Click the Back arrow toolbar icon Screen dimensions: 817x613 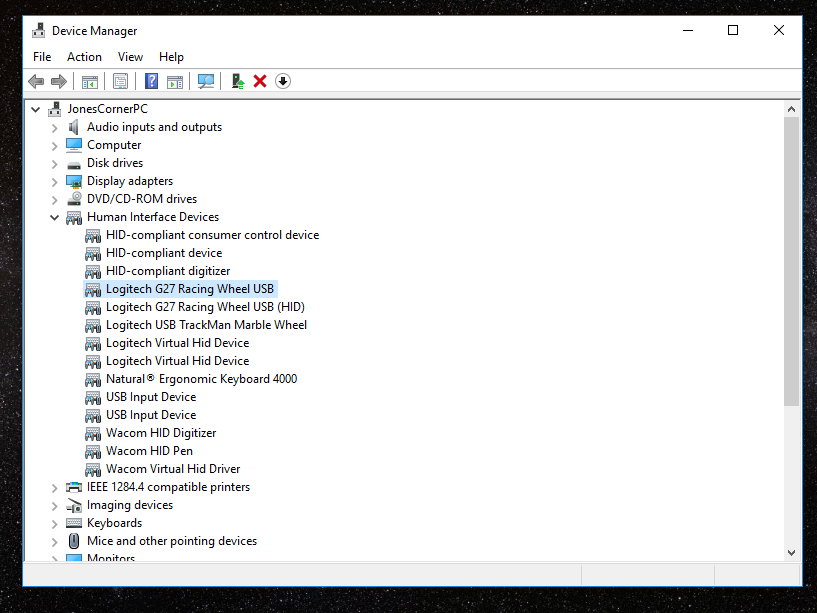pyautogui.click(x=36, y=81)
